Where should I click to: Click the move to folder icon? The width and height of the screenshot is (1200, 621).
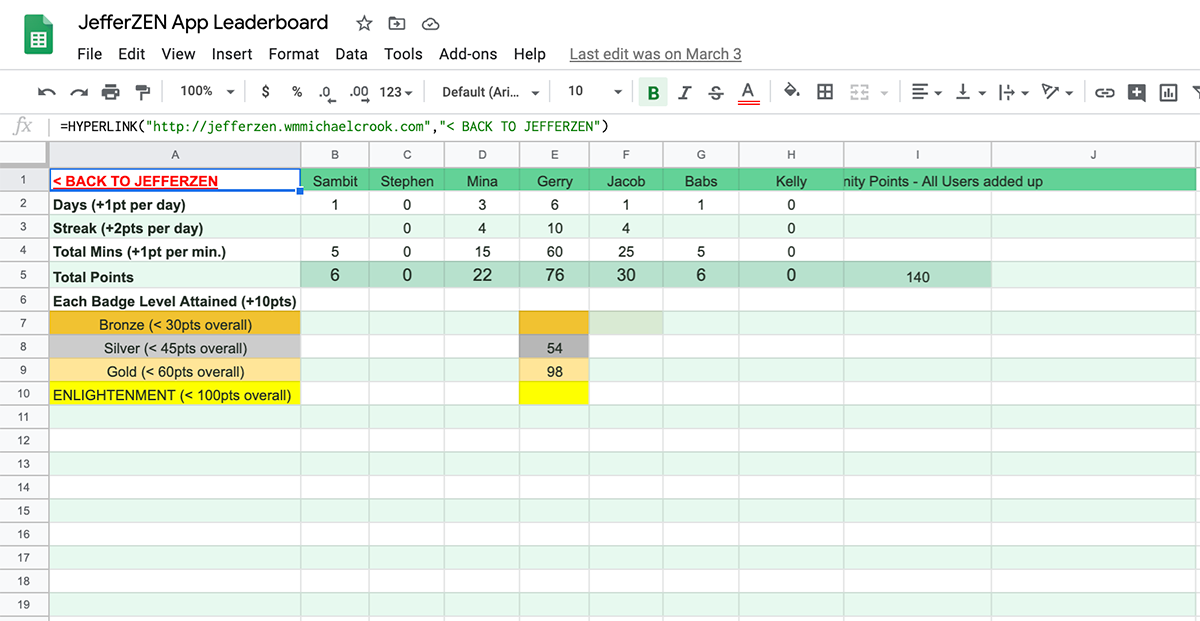(x=397, y=23)
